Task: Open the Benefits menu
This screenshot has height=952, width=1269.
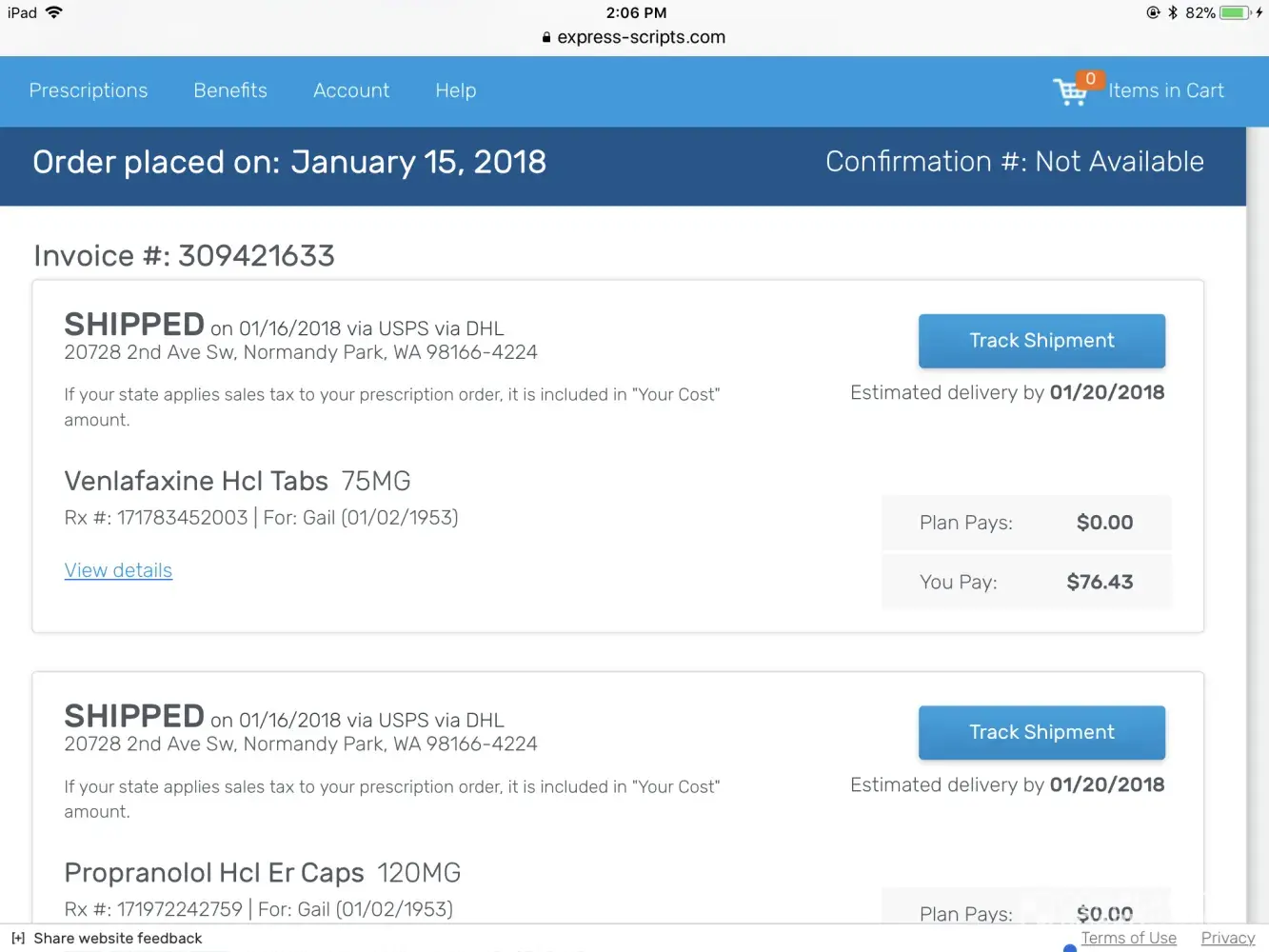Action: click(x=230, y=90)
